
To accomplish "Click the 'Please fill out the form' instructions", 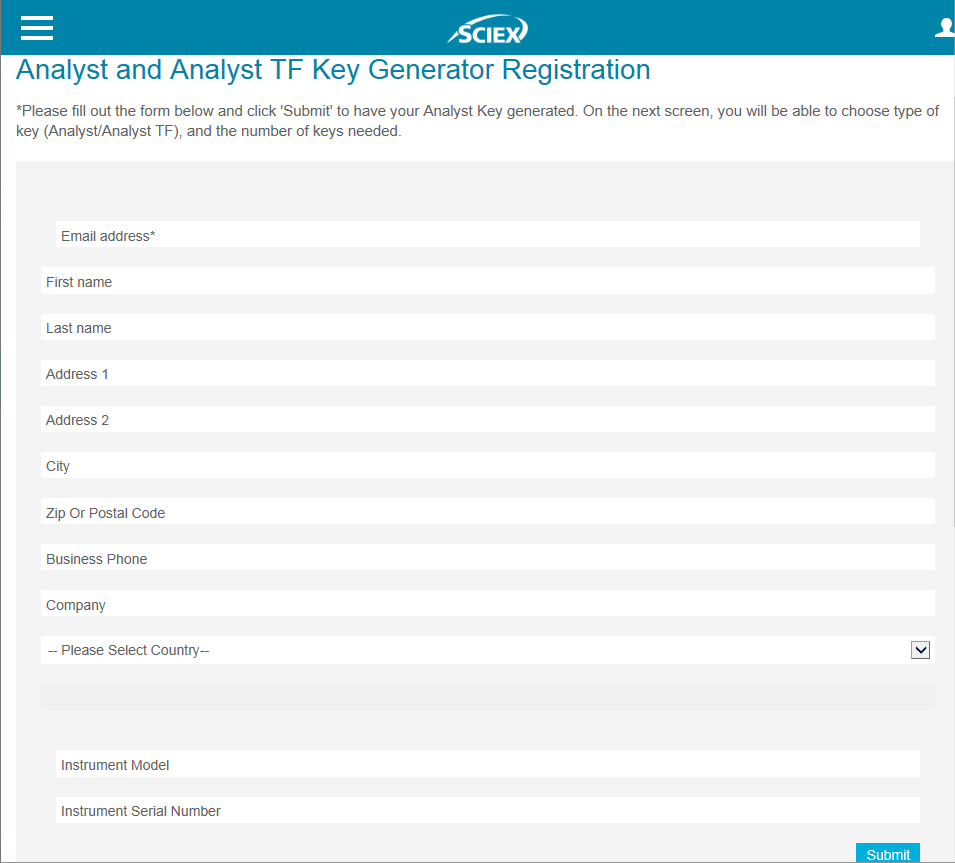I will (478, 121).
